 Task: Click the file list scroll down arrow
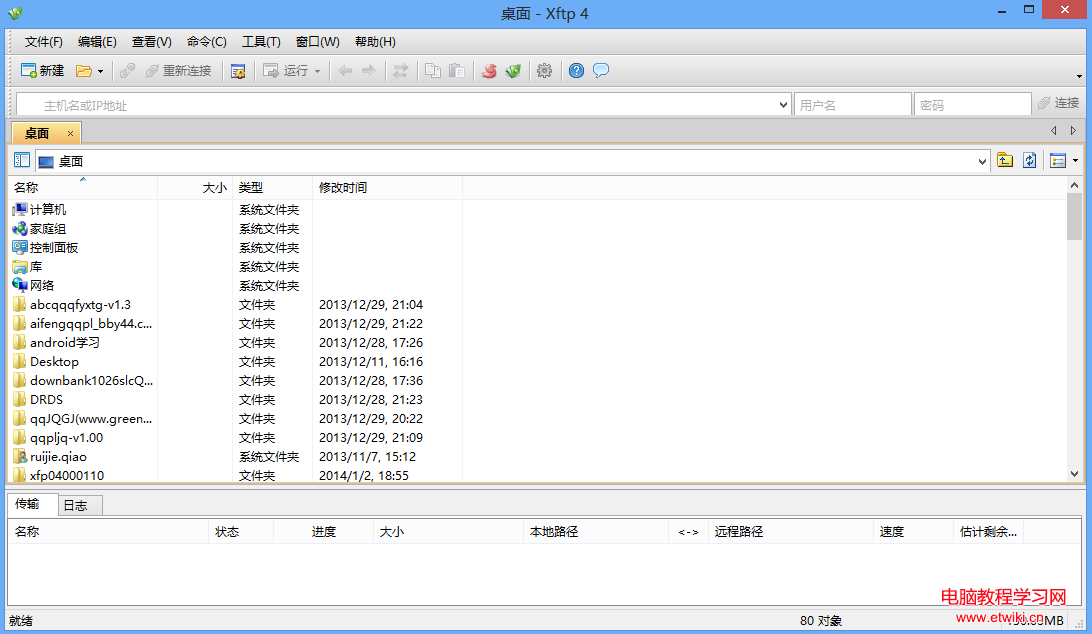(x=1074, y=473)
